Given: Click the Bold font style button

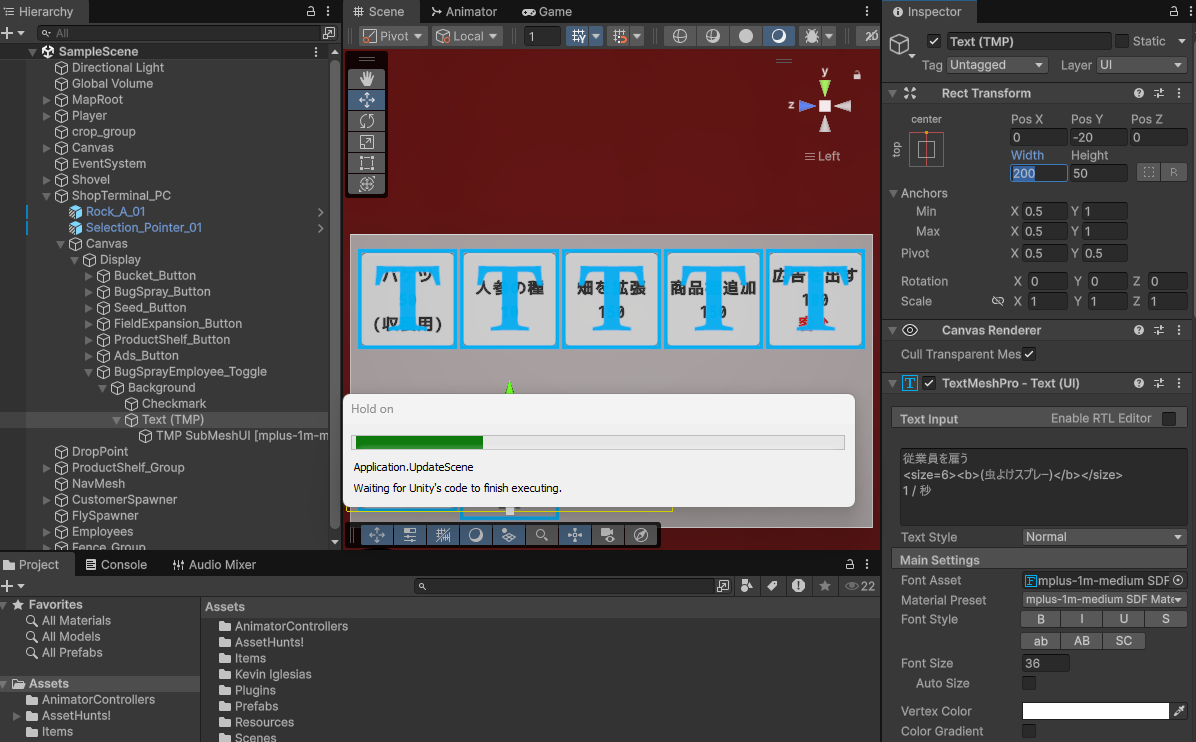Looking at the screenshot, I should pos(1041,620).
